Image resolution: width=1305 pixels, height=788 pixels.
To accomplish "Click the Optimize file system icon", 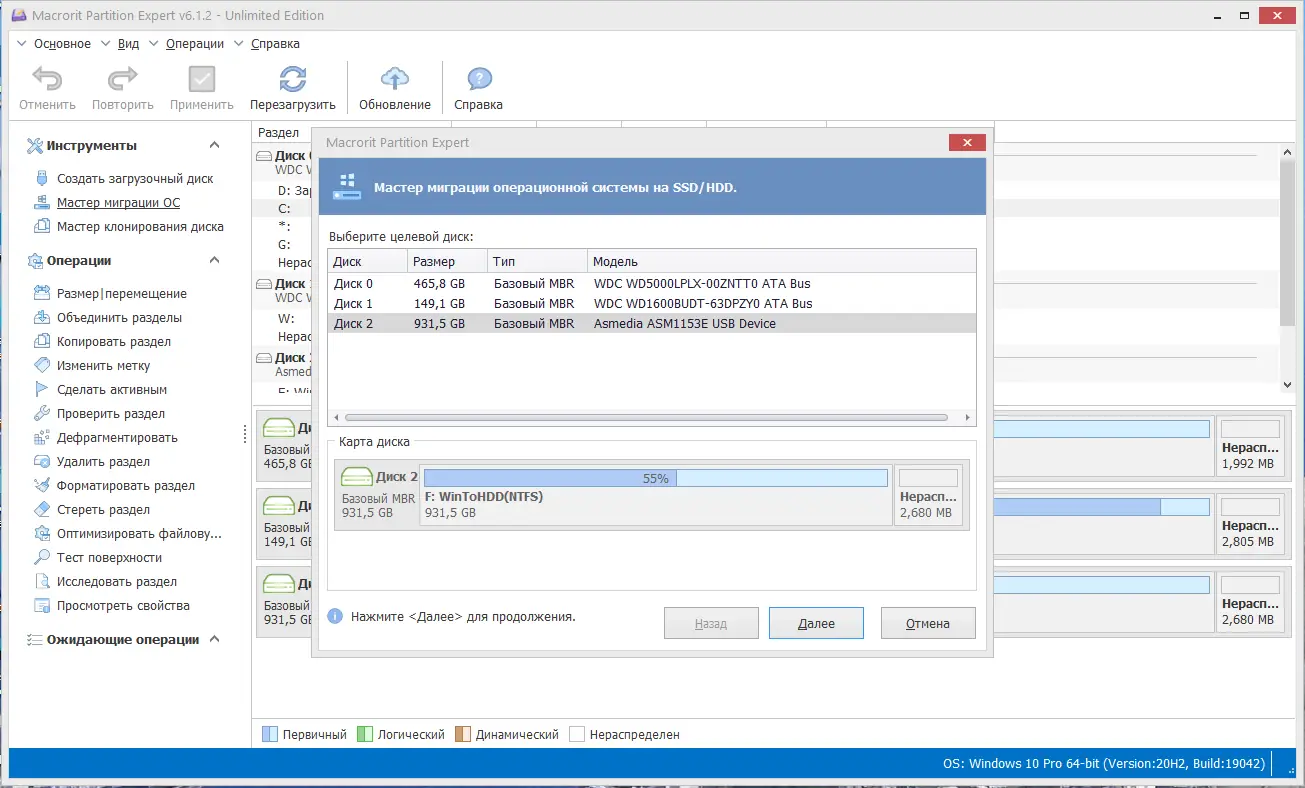I will [41, 534].
